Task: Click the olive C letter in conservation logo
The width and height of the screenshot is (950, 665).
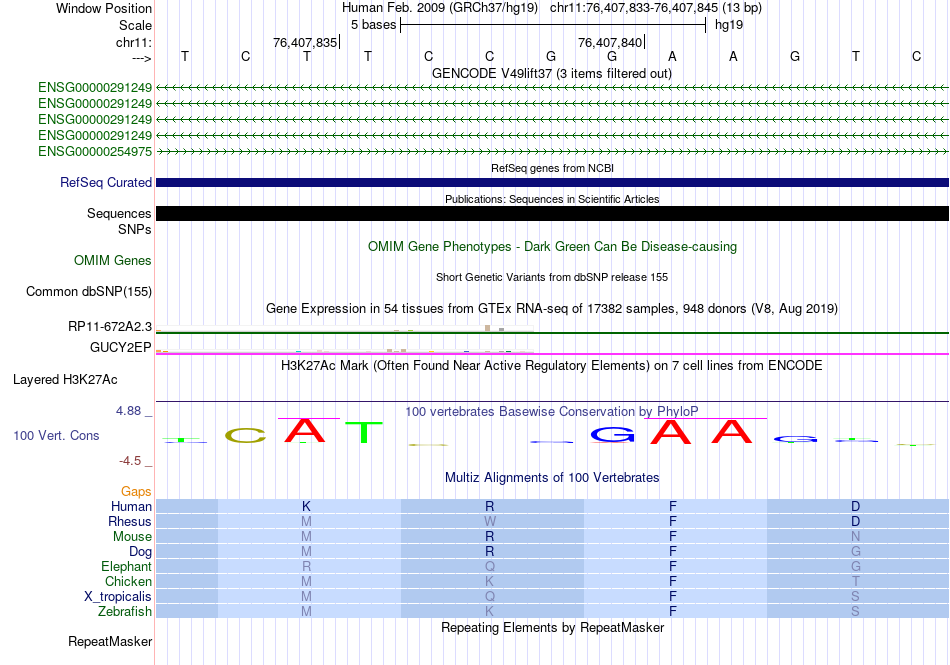Action: pyautogui.click(x=245, y=435)
